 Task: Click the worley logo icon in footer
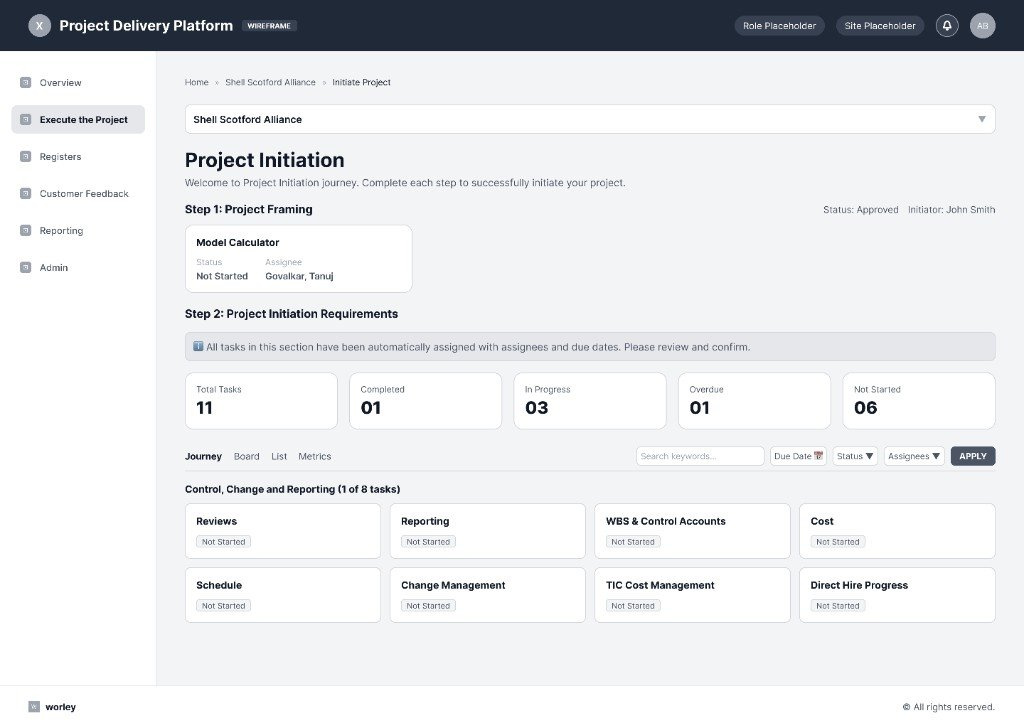click(x=34, y=706)
